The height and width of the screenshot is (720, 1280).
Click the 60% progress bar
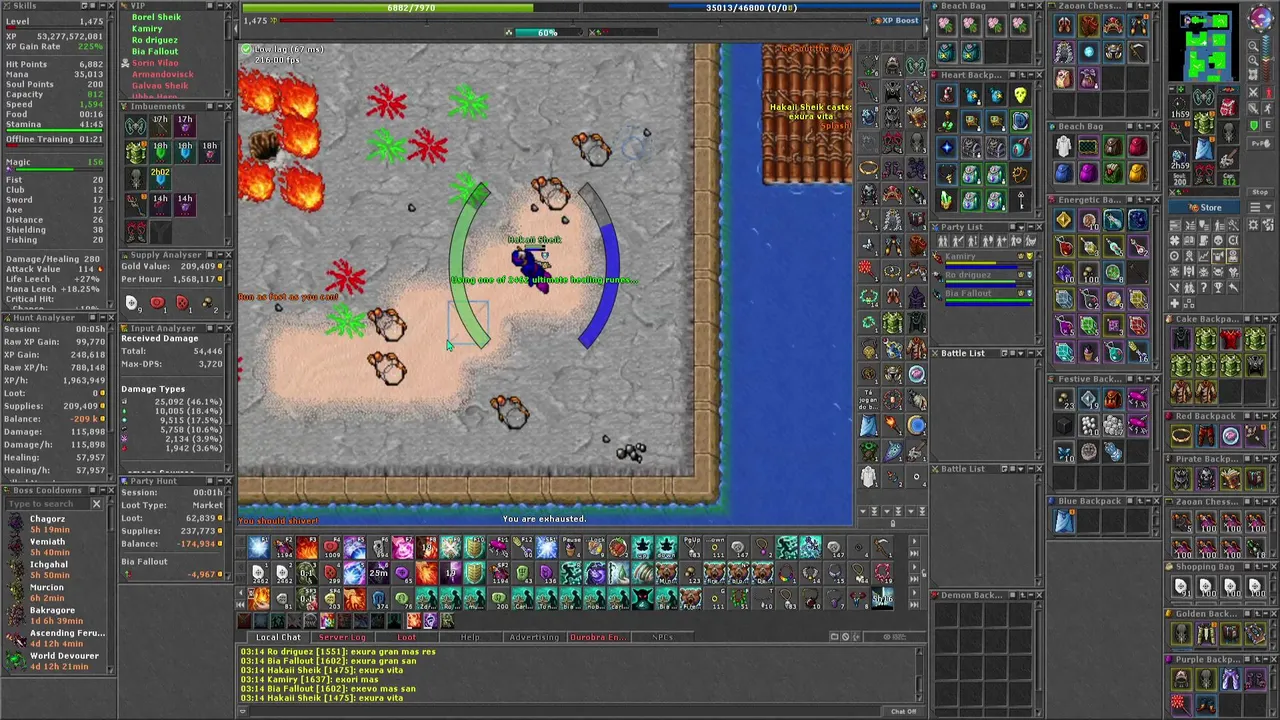[548, 33]
